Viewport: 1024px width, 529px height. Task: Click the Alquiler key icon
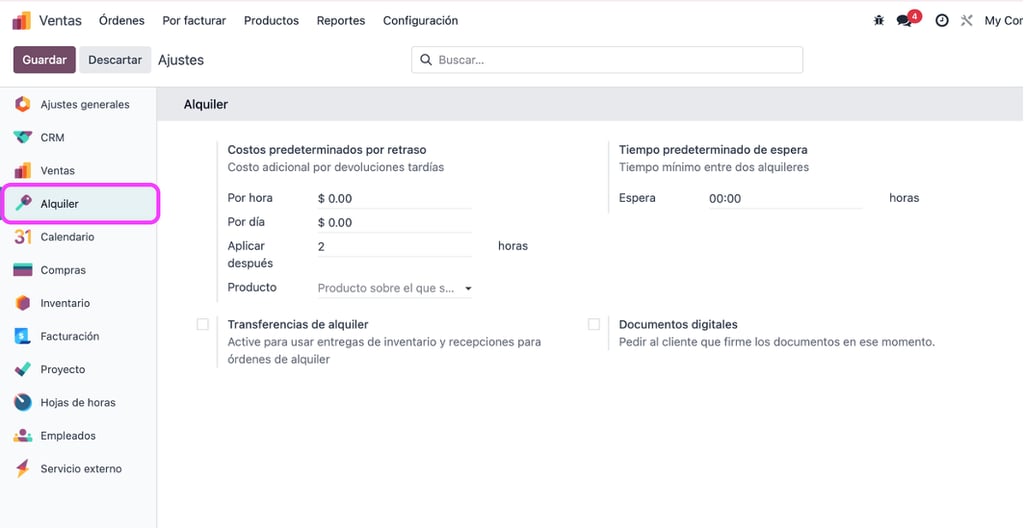(23, 203)
